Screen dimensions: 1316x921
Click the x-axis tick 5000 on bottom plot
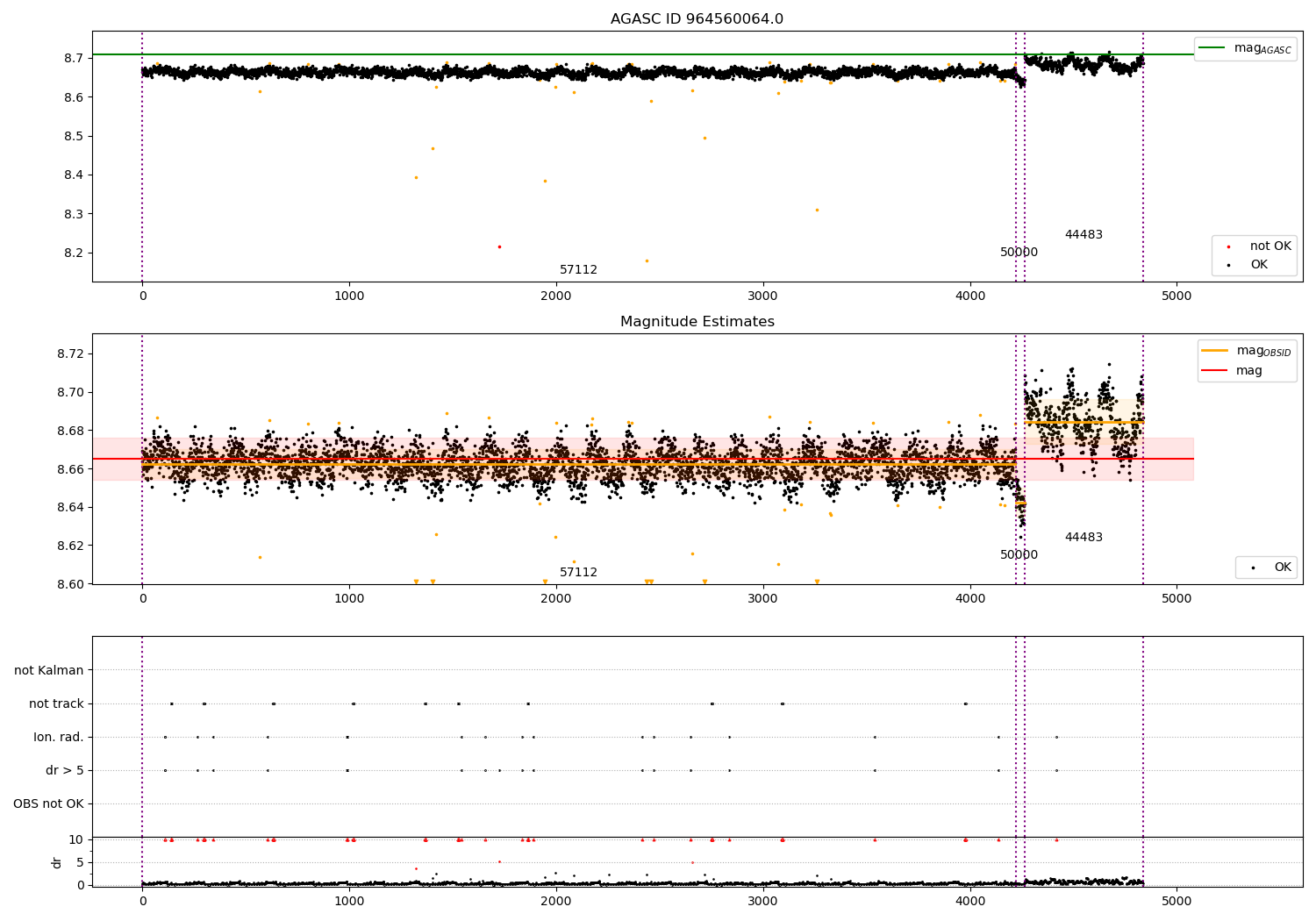click(1177, 900)
